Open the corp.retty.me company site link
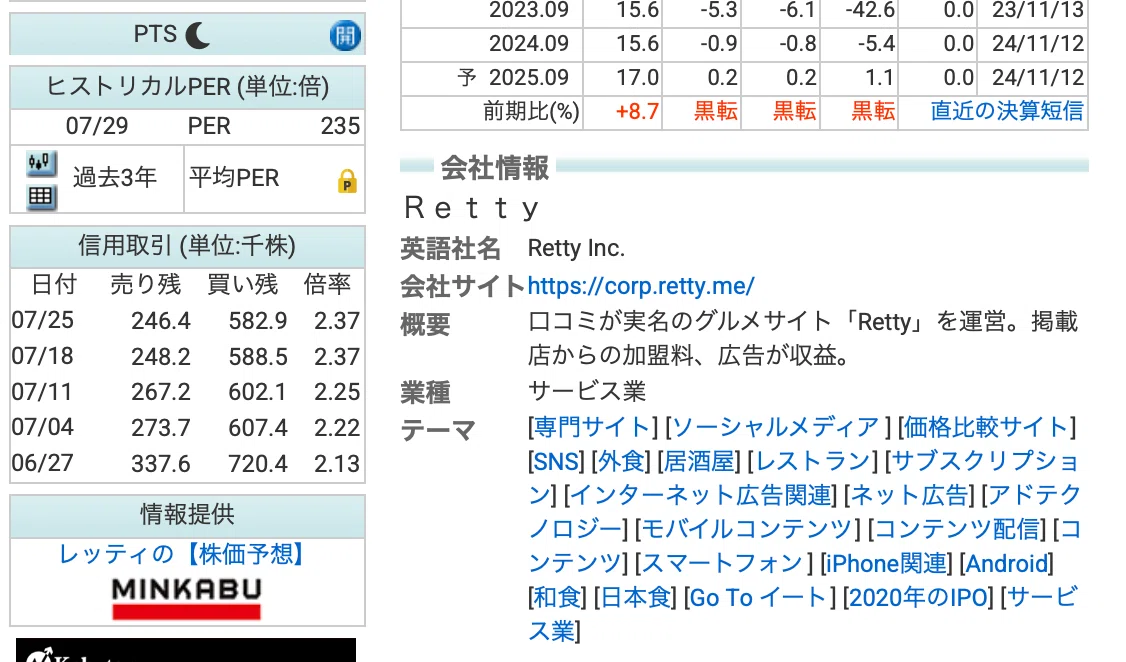 point(641,286)
